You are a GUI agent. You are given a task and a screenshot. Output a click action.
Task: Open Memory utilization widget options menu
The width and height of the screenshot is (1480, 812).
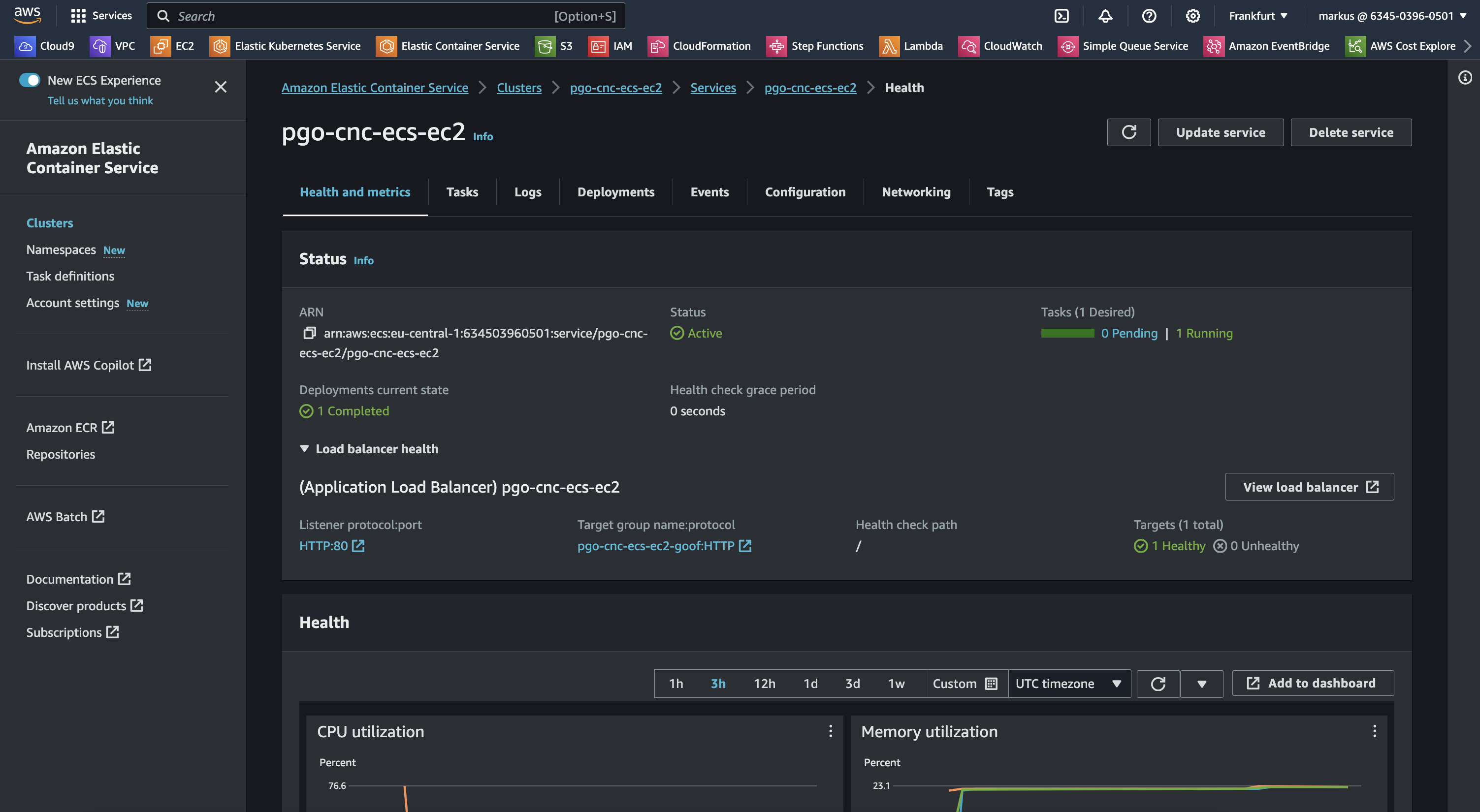[x=1374, y=731]
